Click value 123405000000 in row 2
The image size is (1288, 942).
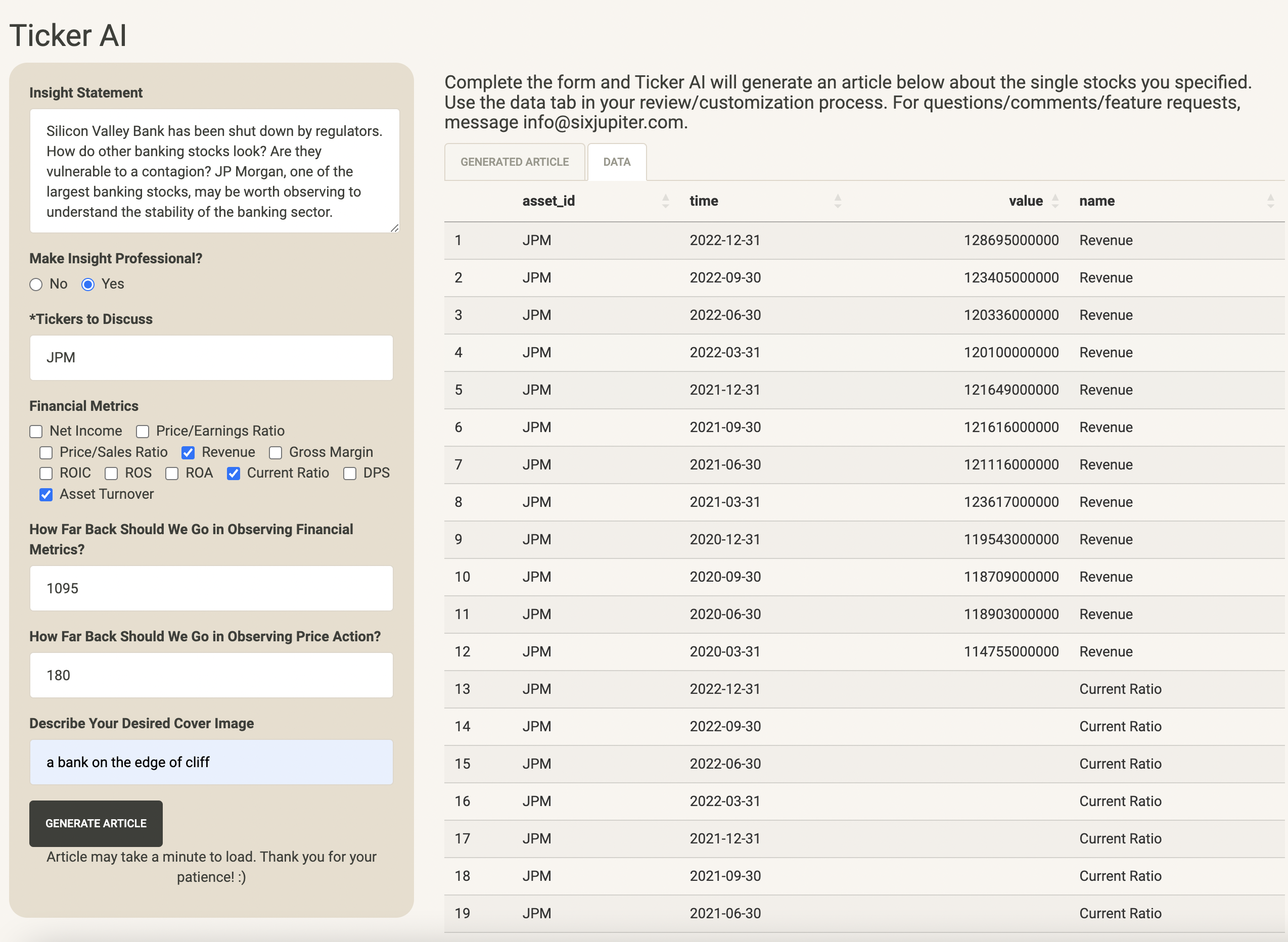click(x=1011, y=277)
